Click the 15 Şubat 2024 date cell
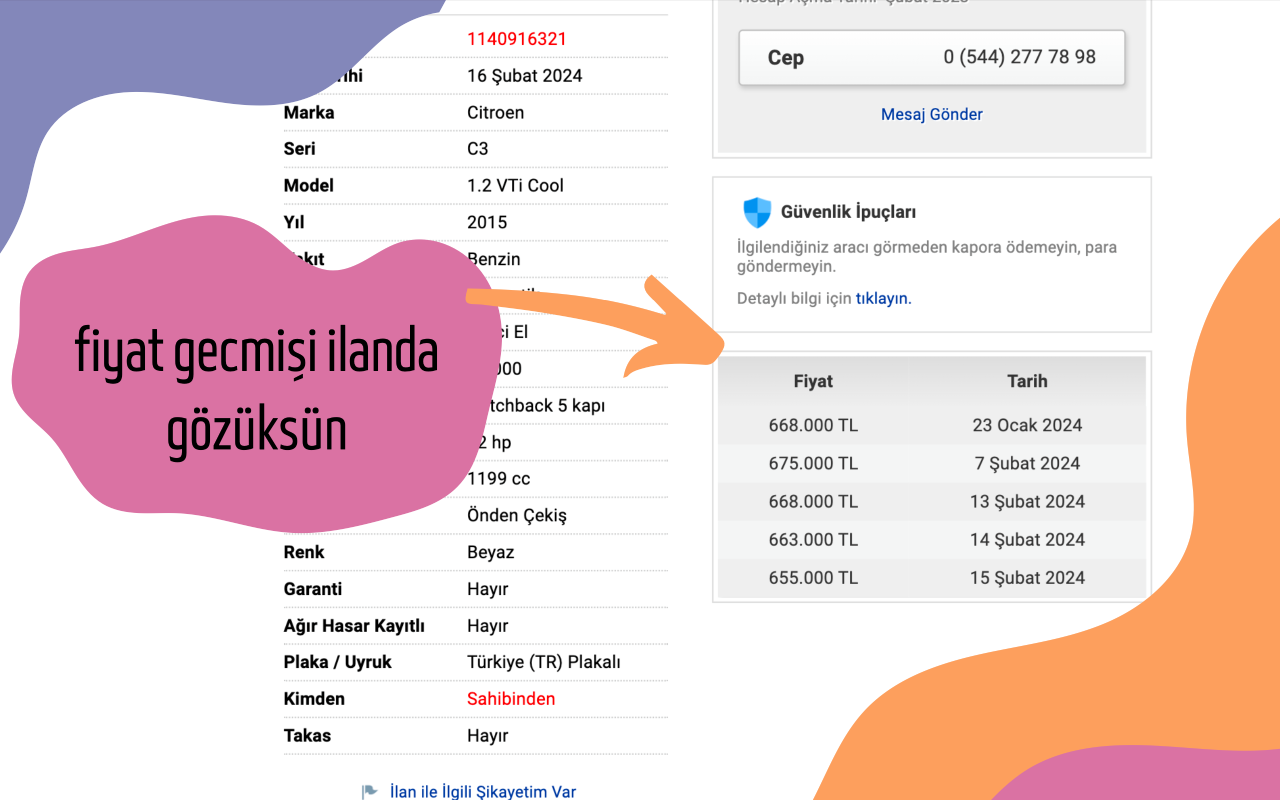 1028,577
